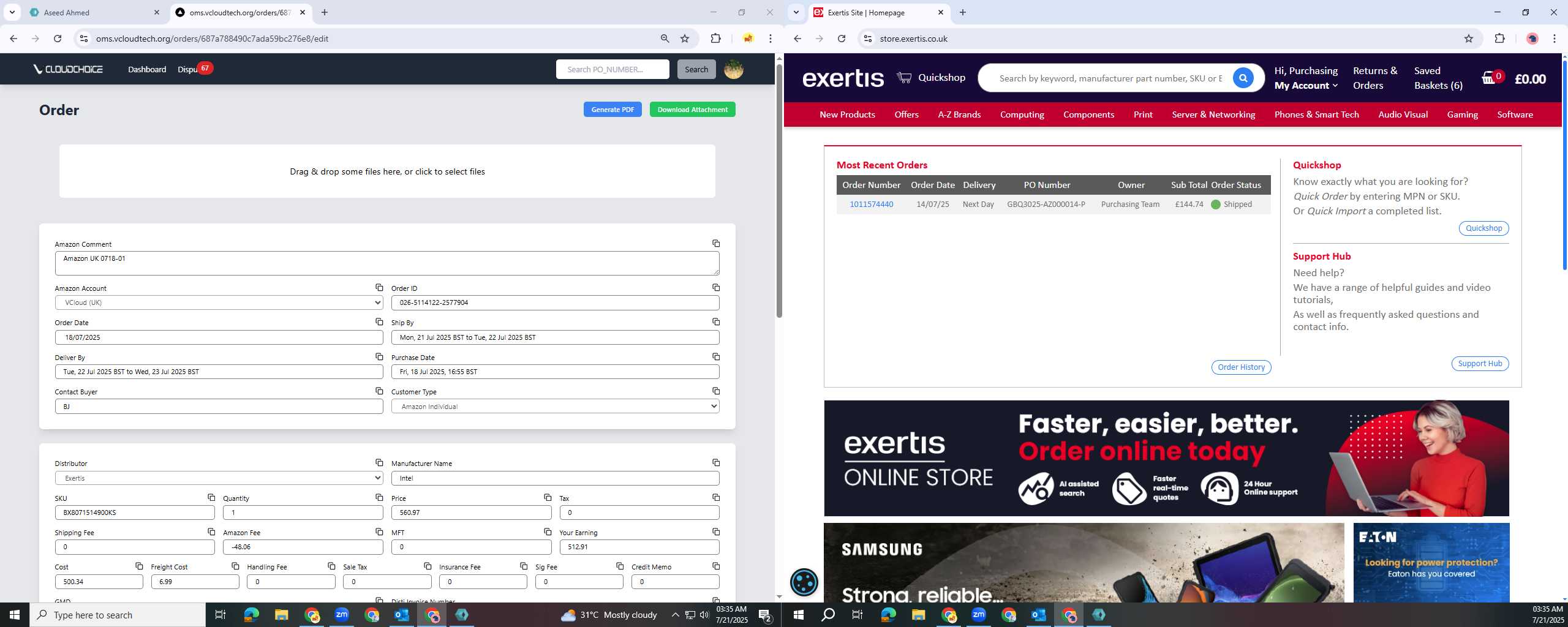Copy the Cost field value
Image resolution: width=1568 pixels, height=627 pixels.
point(139,566)
